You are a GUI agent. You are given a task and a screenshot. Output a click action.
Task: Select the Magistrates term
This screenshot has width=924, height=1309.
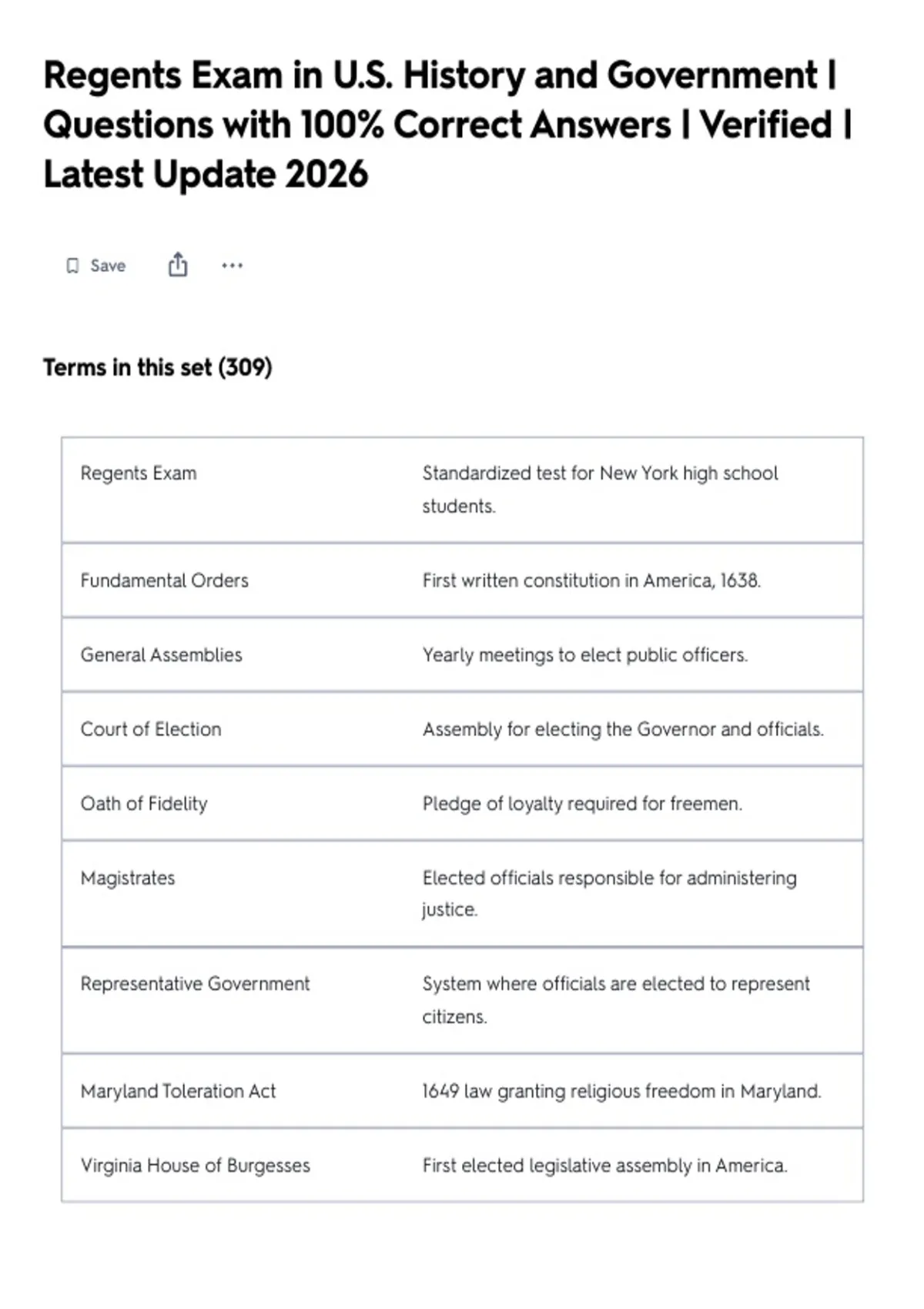point(128,878)
